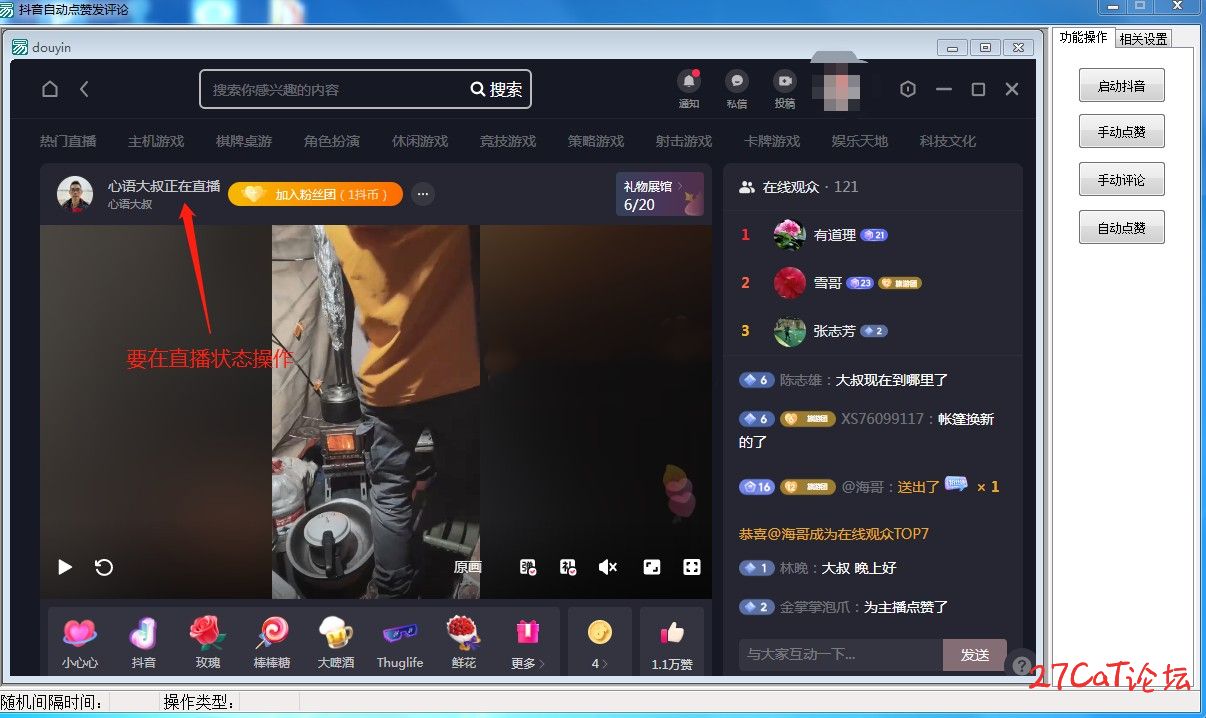Send the 玫瑰 rose gift
Viewport: 1206px width, 718px height.
[208, 642]
